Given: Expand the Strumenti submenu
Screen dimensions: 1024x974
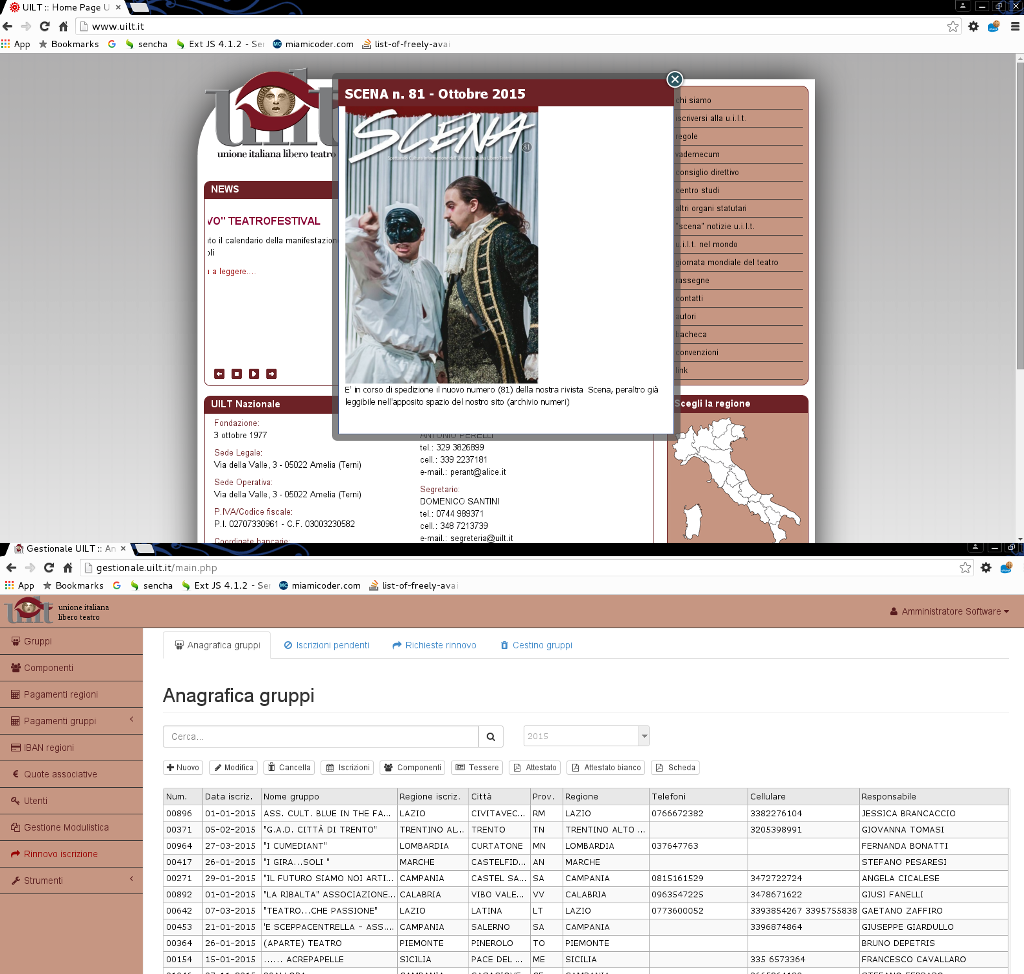Looking at the screenshot, I should [71, 881].
